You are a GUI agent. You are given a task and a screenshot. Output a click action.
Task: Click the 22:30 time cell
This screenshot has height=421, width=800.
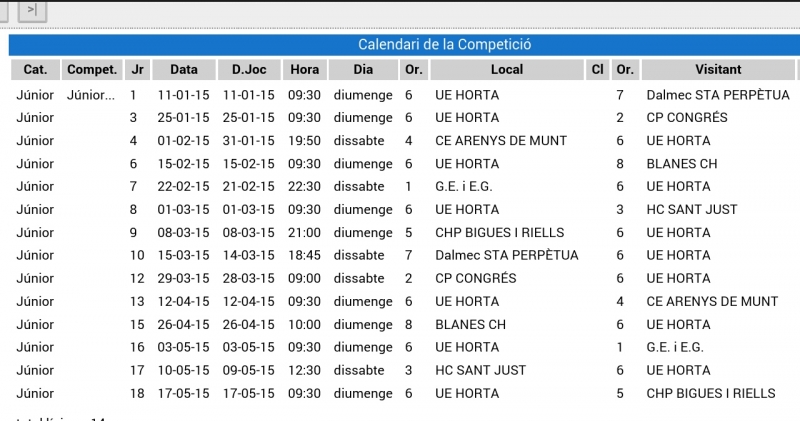point(304,187)
